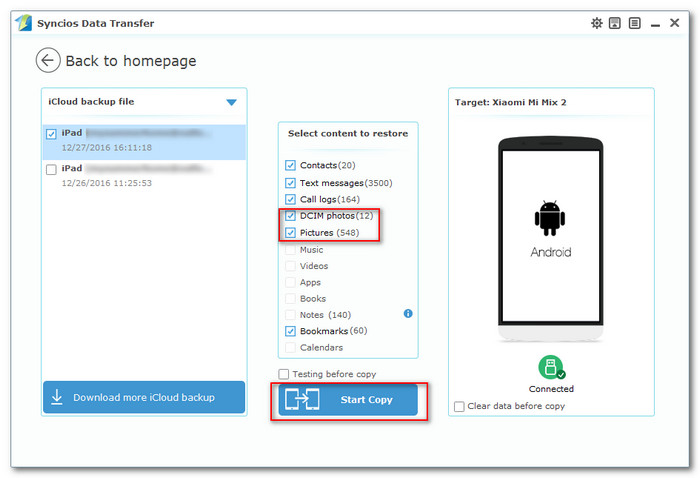Click Download more iCloud backup button
700x478 pixels.
point(144,397)
